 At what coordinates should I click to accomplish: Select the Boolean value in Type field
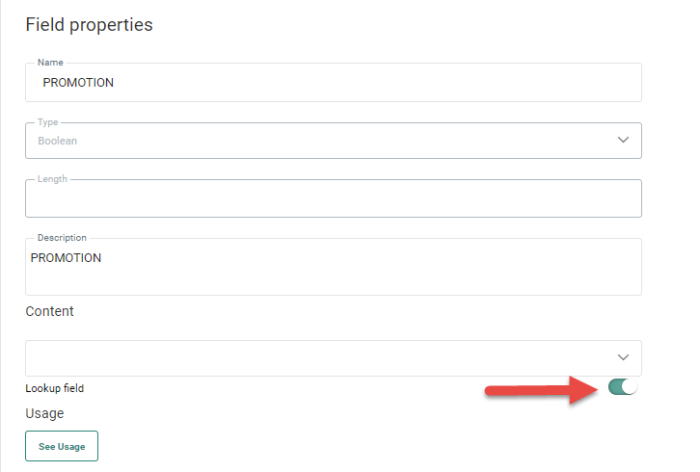click(x=57, y=141)
